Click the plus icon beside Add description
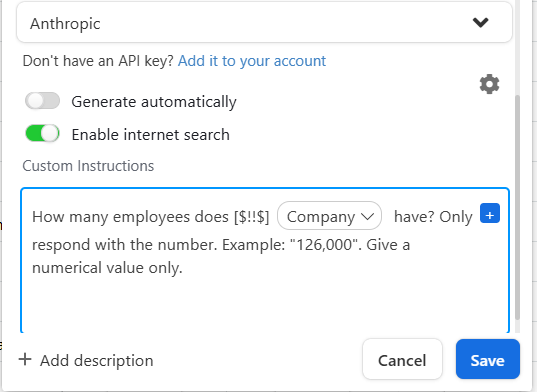This screenshot has width=537, height=392. (x=25, y=359)
